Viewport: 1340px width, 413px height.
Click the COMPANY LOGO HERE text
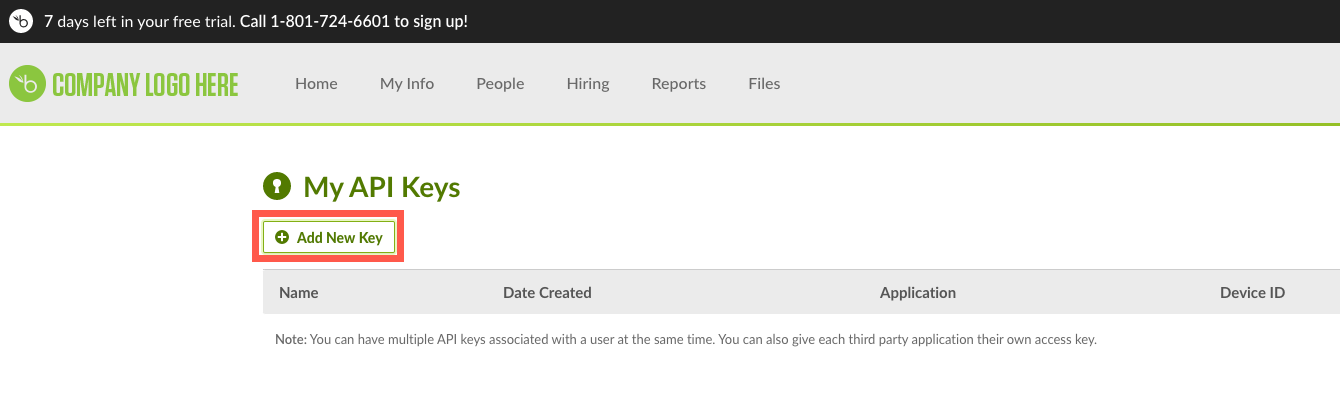(145, 85)
